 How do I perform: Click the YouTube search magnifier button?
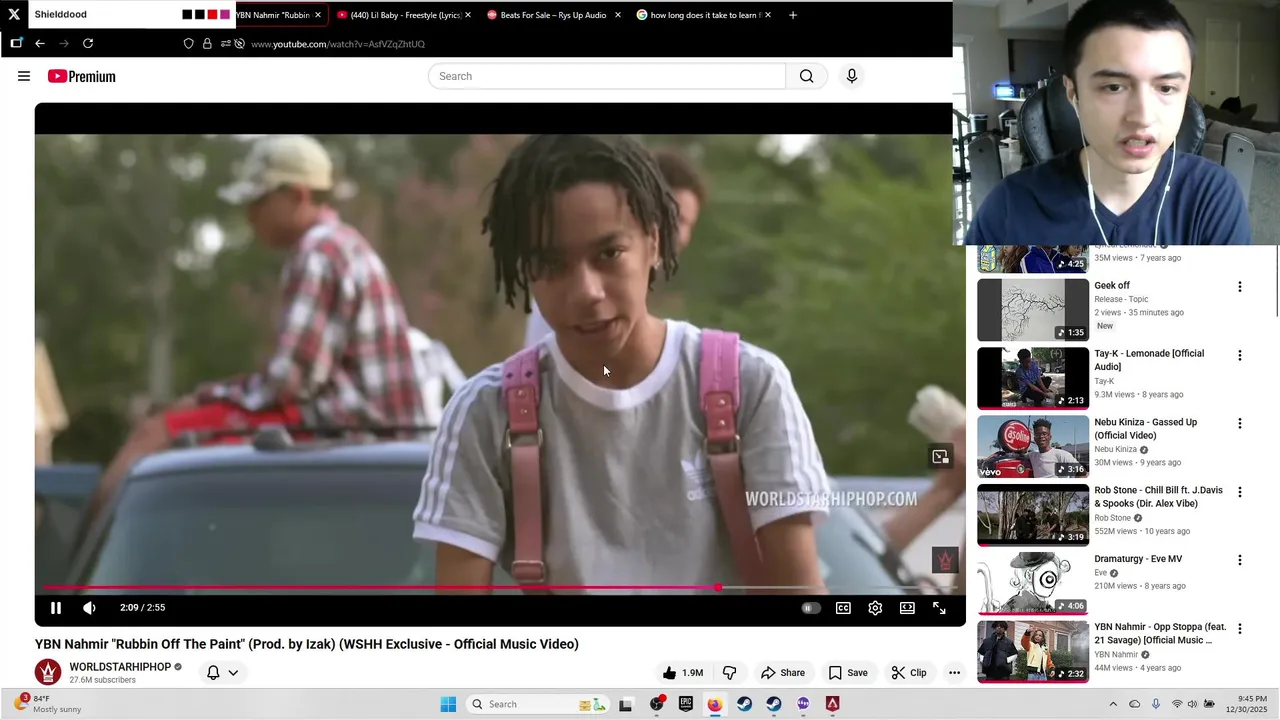(806, 76)
